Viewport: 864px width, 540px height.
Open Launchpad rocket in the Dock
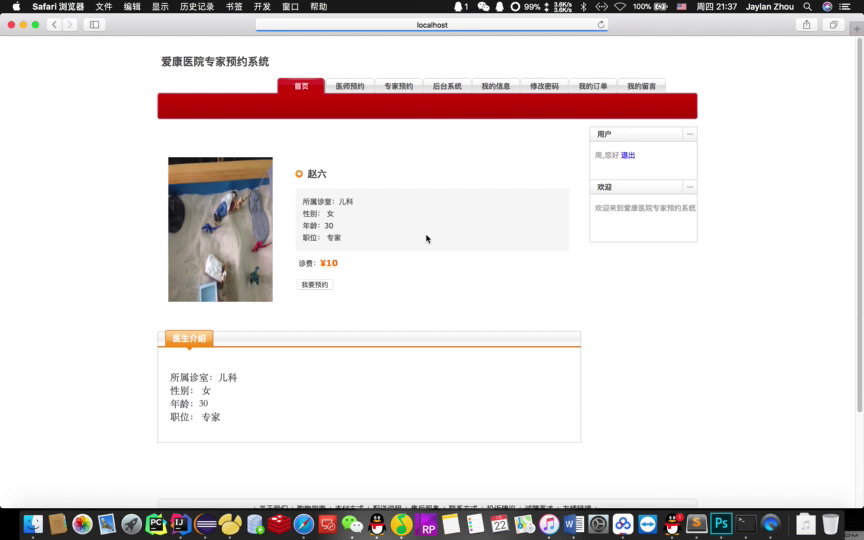(131, 524)
